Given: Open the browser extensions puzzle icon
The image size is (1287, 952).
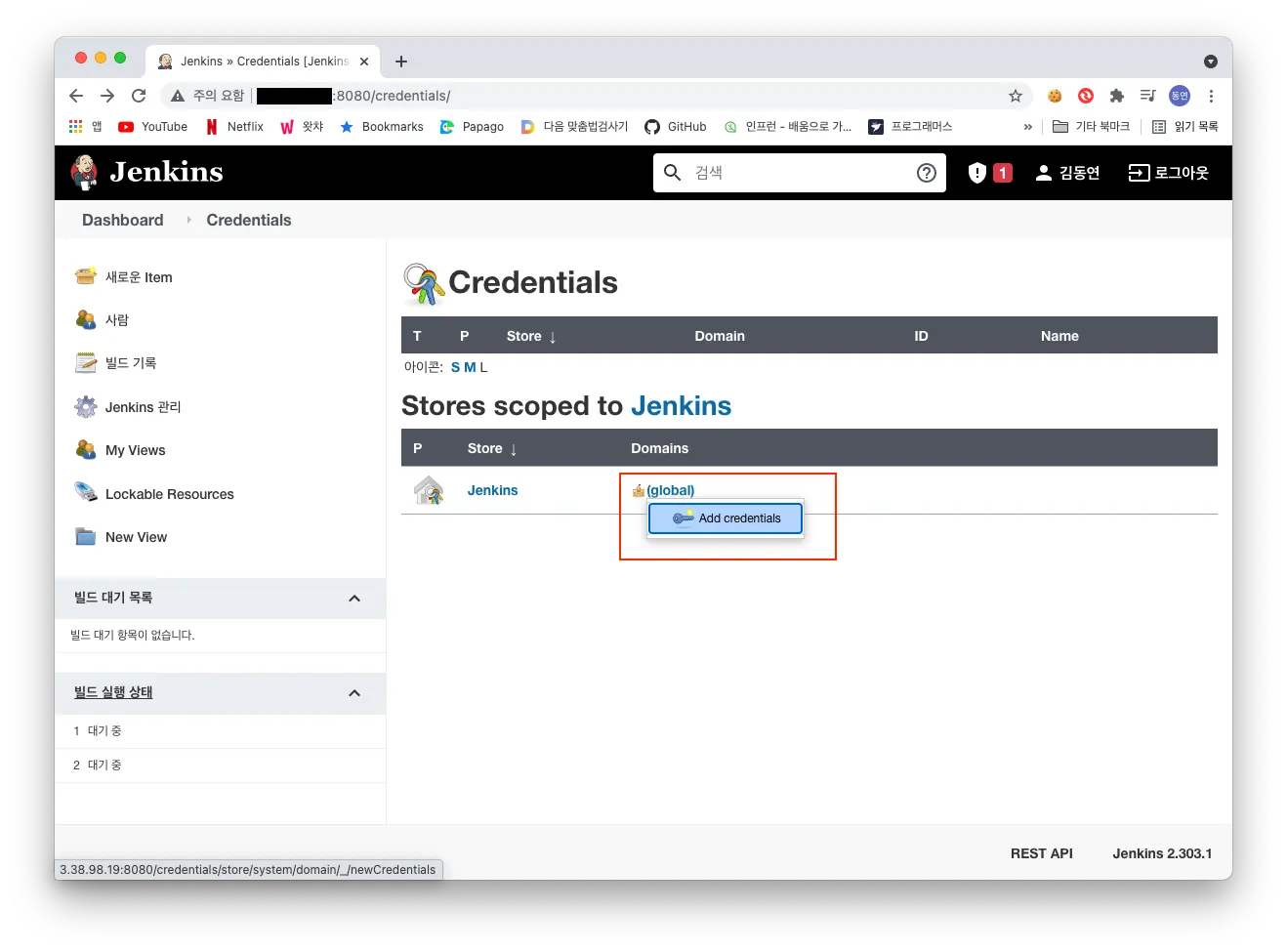Looking at the screenshot, I should pos(1117,96).
